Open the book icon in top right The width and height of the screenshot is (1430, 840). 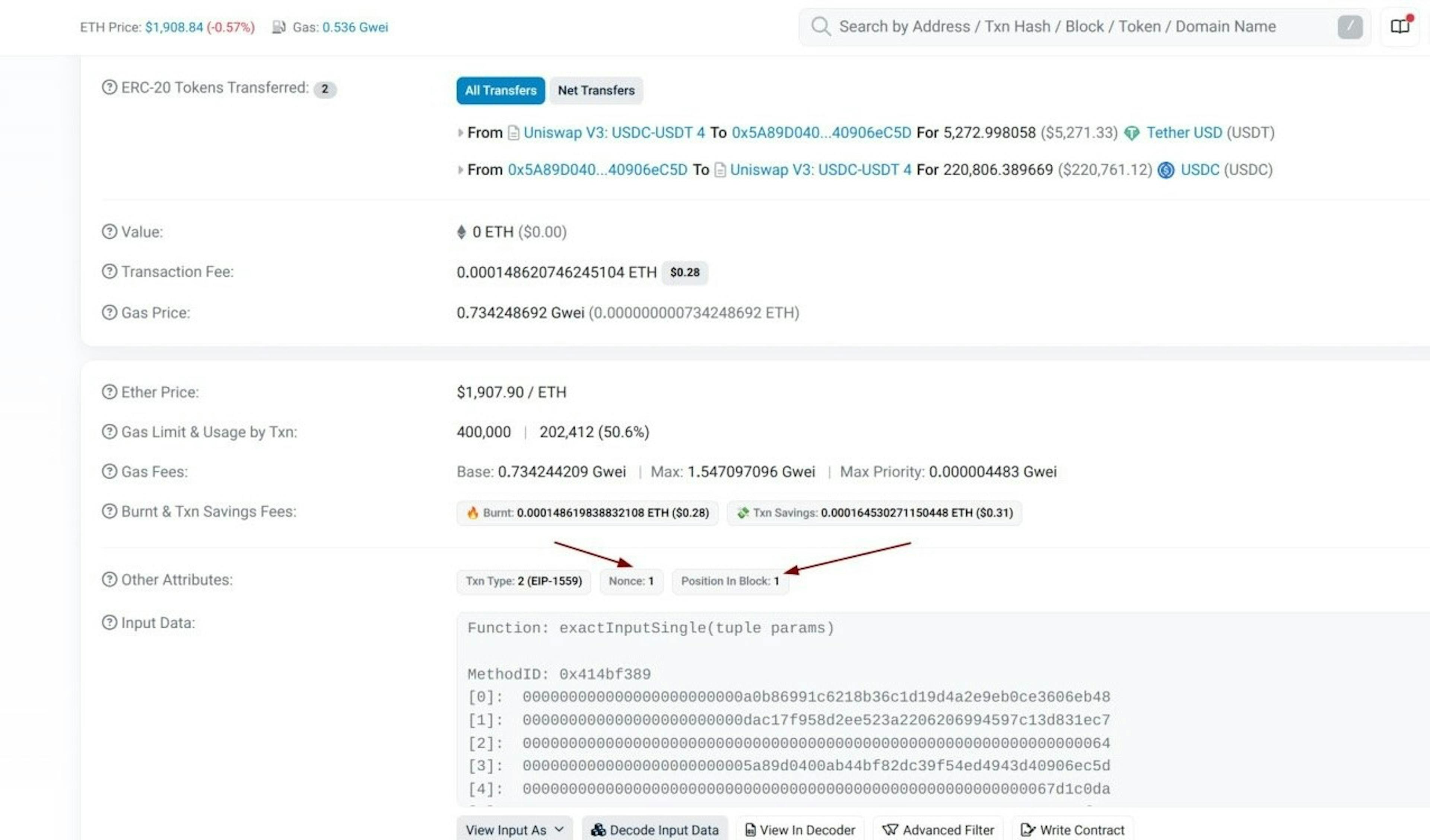click(x=1399, y=26)
